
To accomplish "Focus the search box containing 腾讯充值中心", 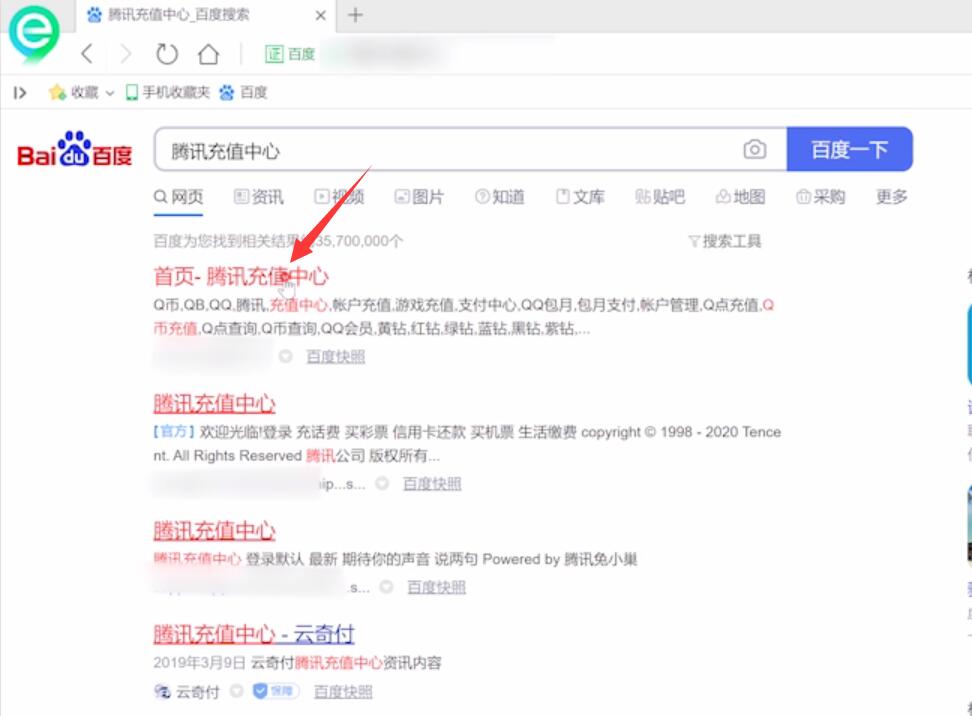I will pos(446,149).
